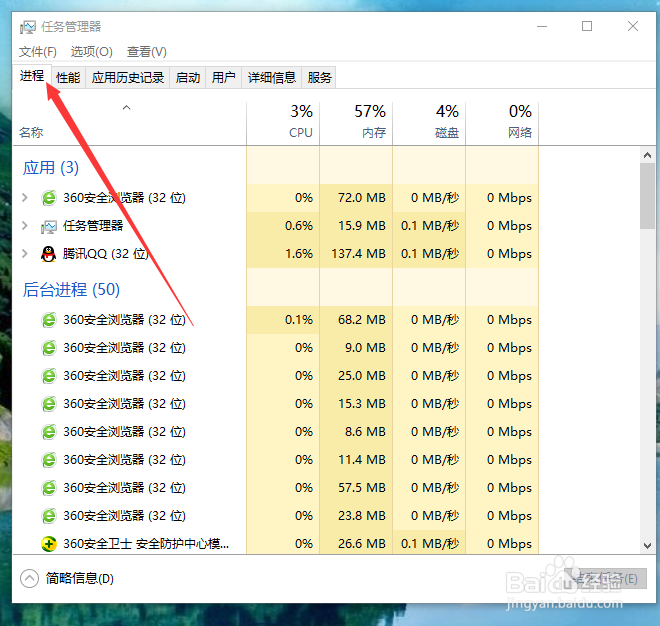
Task: Select the 后台进程 (50) group header
Action: (x=71, y=290)
